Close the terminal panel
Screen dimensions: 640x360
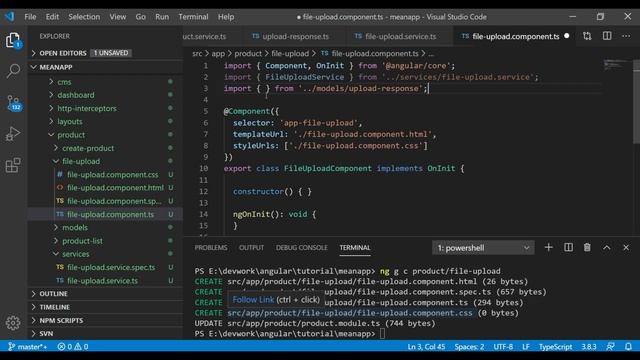pyautogui.click(x=626, y=247)
